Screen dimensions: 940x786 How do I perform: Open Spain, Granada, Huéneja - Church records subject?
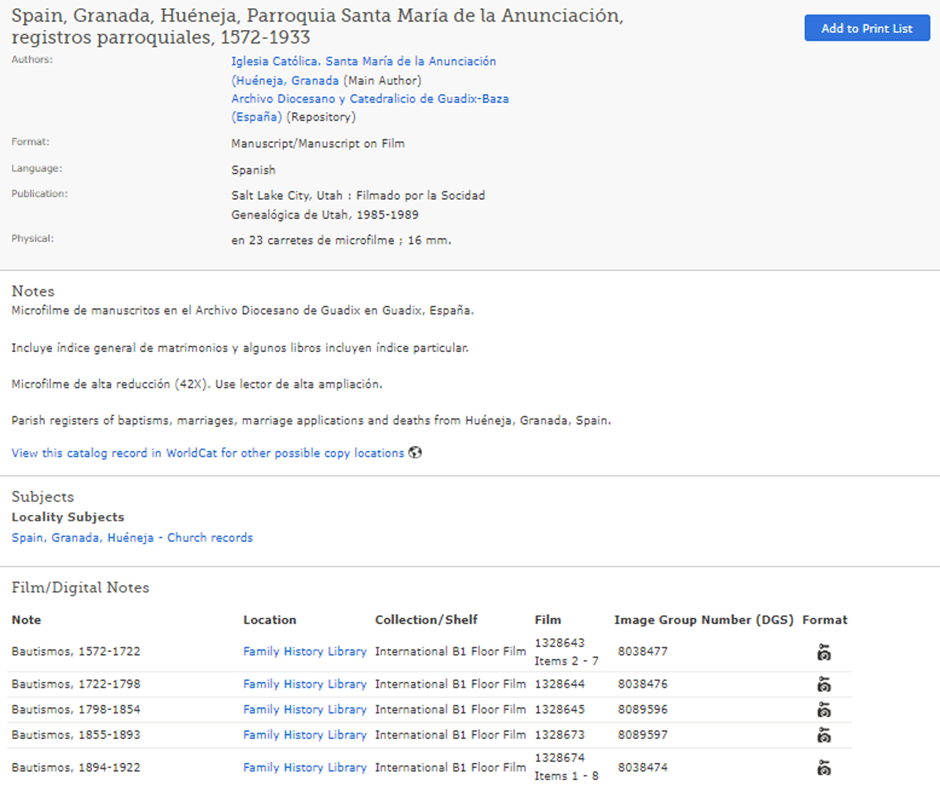tap(132, 538)
